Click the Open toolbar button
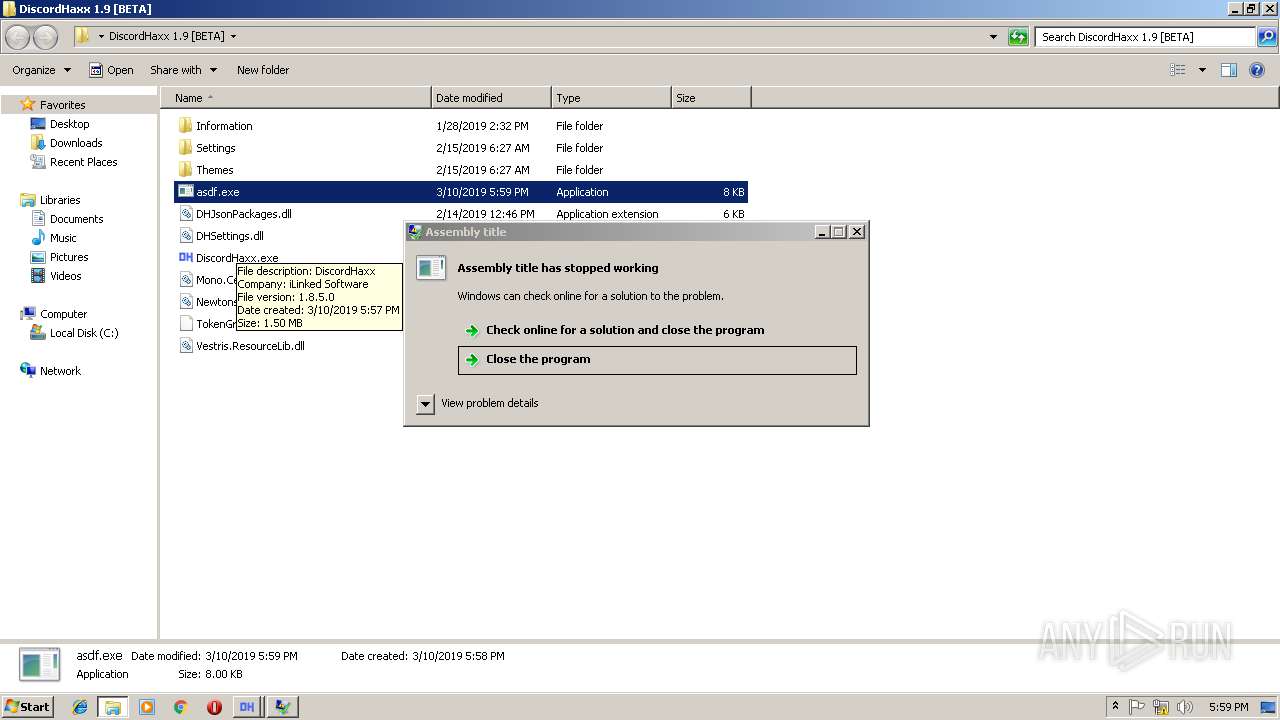Viewport: 1280px width, 720px height. (111, 70)
